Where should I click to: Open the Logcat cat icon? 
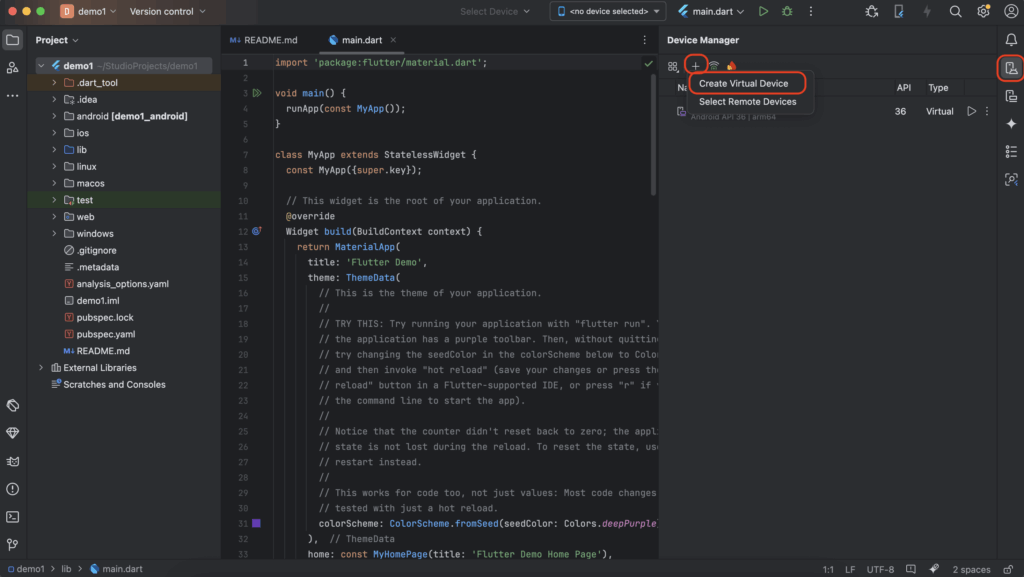point(12,461)
